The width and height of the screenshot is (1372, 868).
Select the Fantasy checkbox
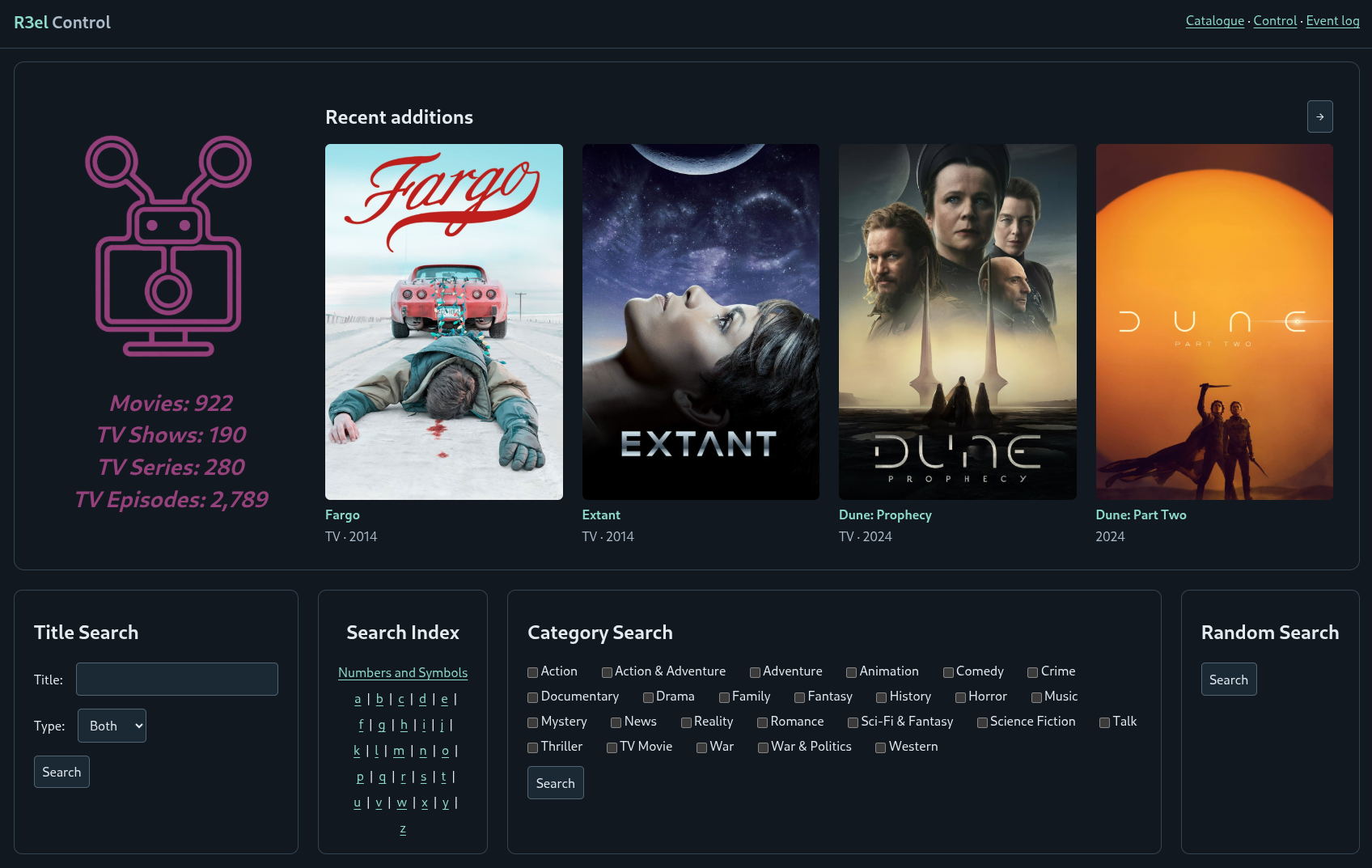pyautogui.click(x=799, y=697)
